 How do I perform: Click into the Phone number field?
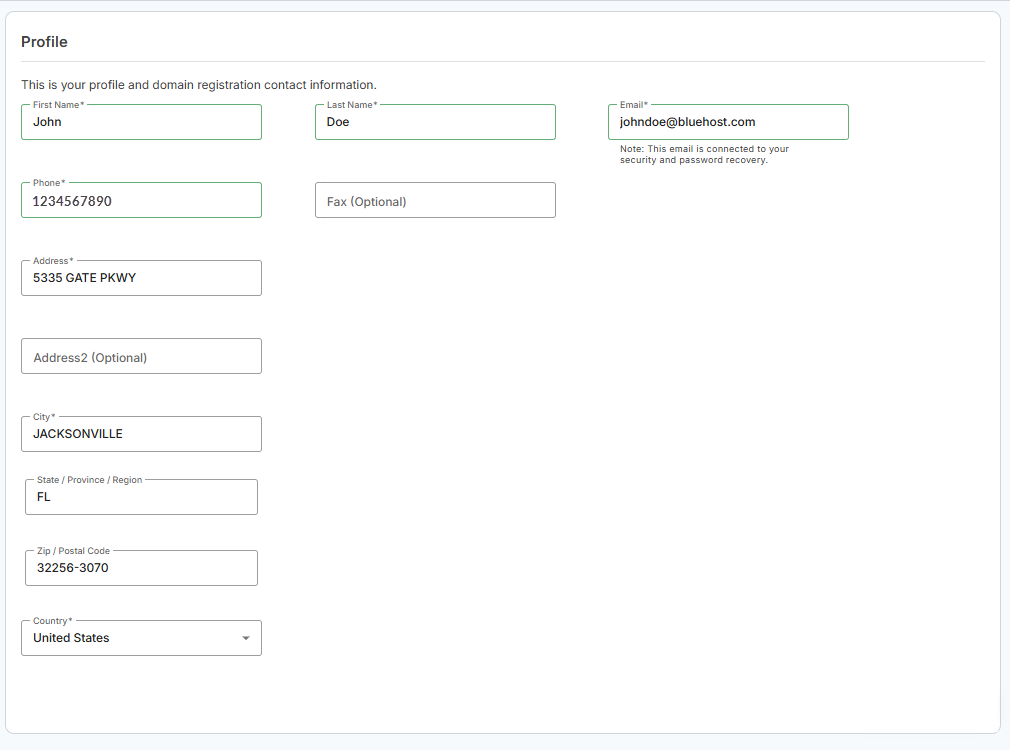coord(141,201)
